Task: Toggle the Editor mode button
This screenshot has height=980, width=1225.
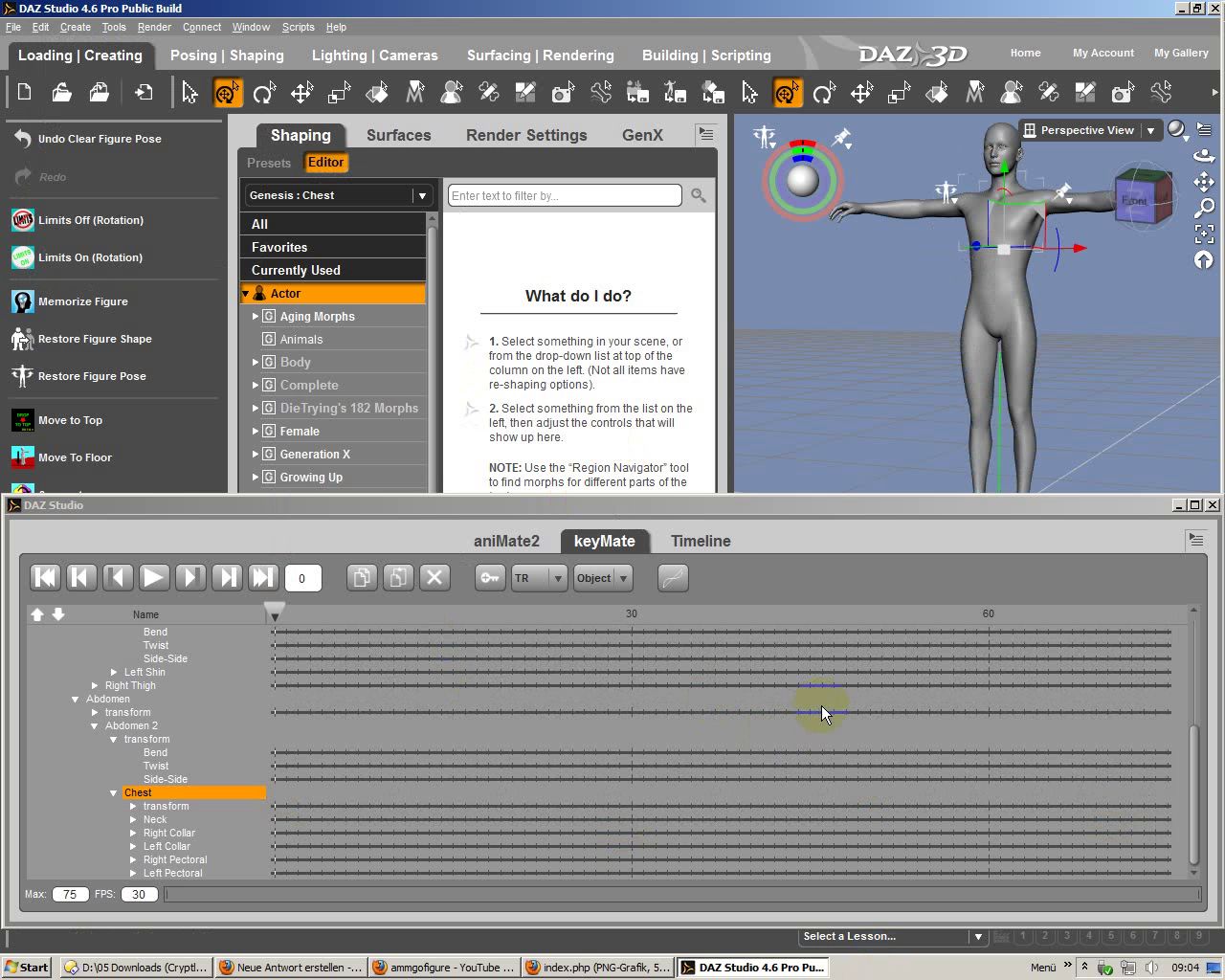Action: (325, 163)
